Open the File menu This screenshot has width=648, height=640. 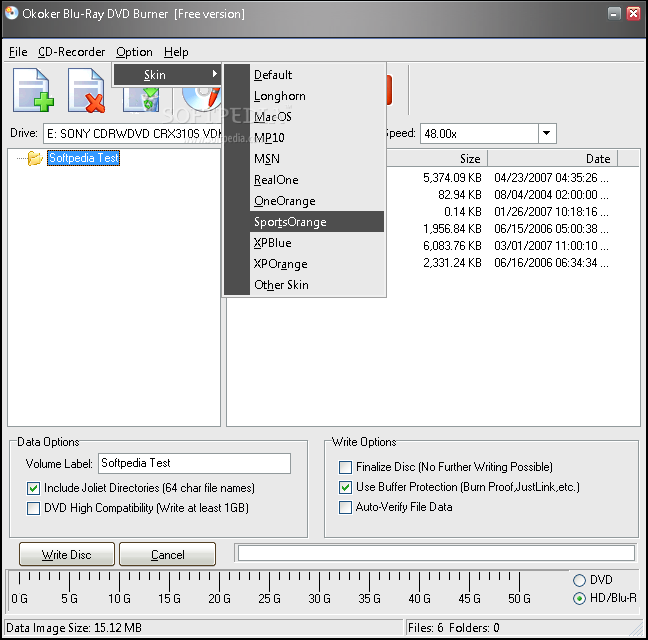coord(18,52)
